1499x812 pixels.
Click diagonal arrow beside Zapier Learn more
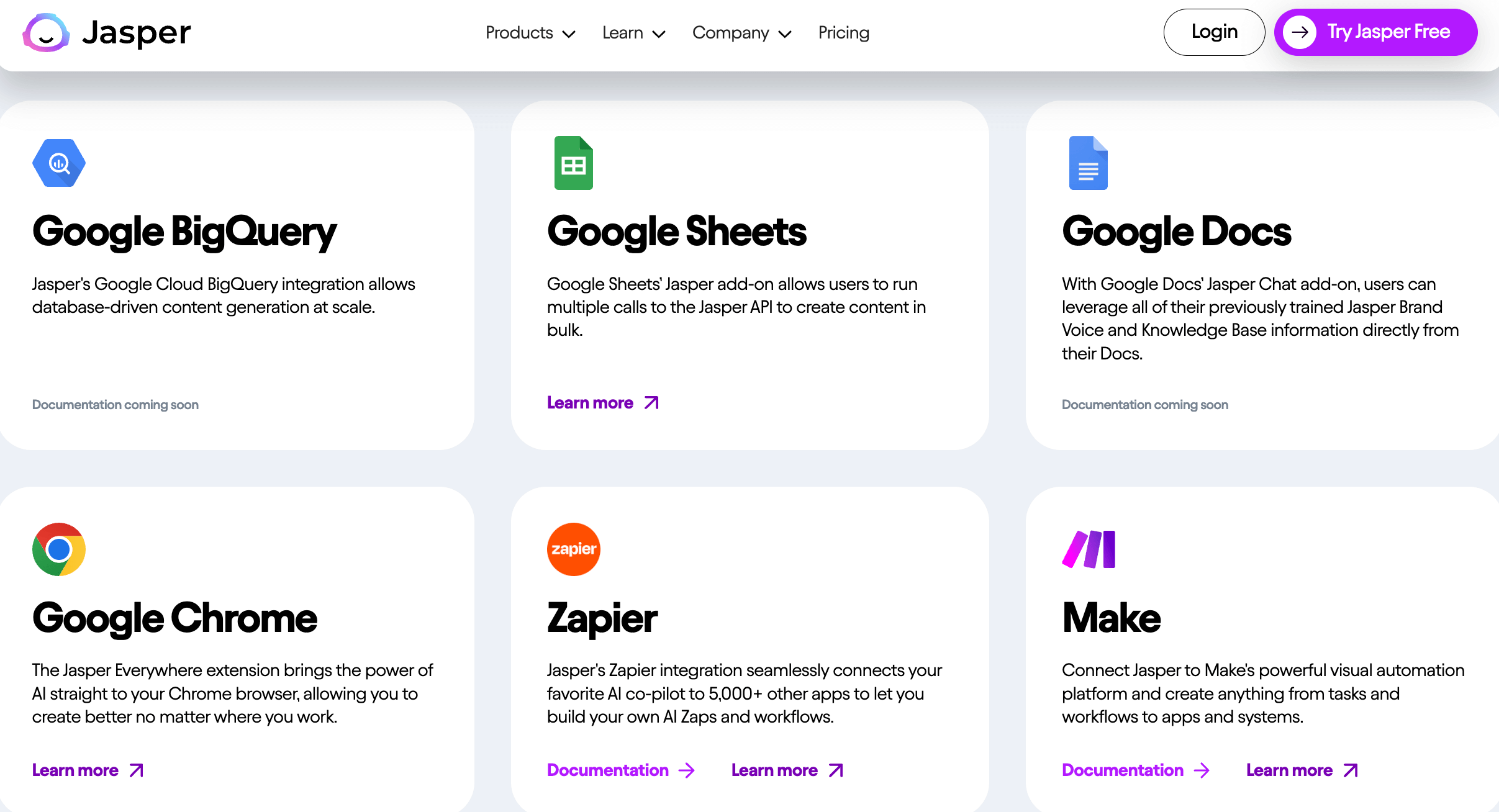coord(836,770)
